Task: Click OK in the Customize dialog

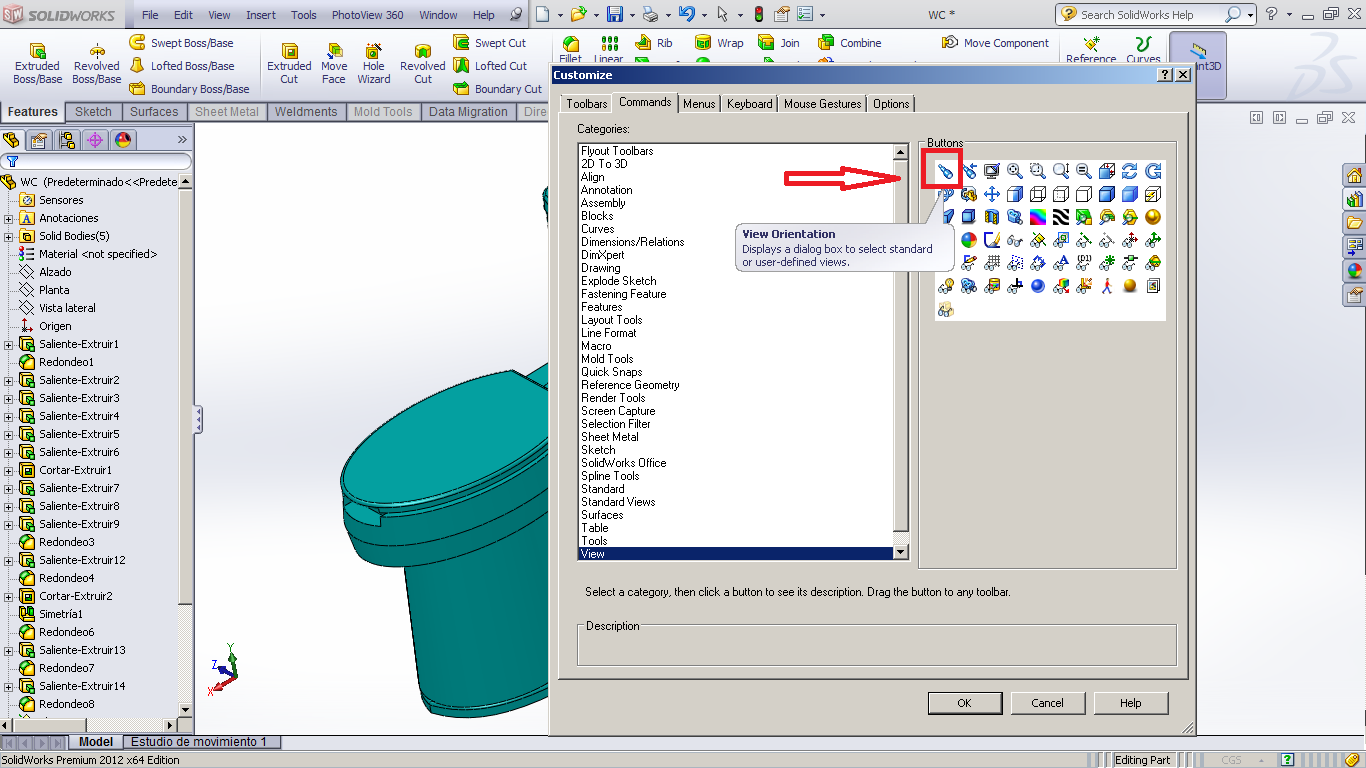Action: 964,703
